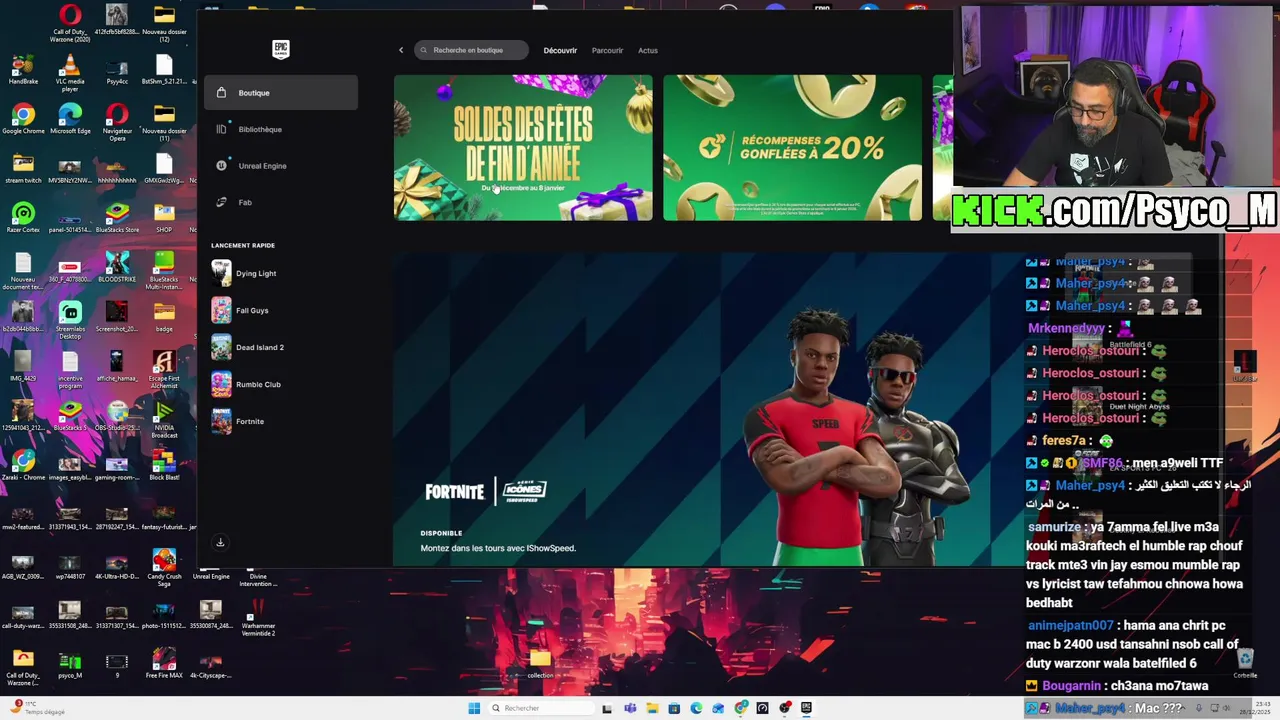This screenshot has width=1280, height=720.
Task: Switch to the Découvrir tab
Action: (560, 50)
